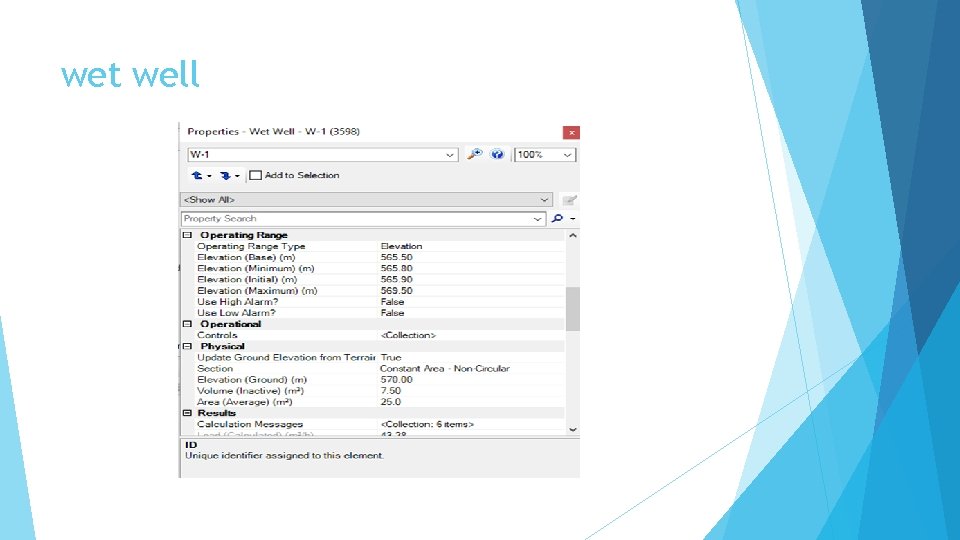
Task: Click the scrollbar up arrow in property grid
Action: tap(573, 236)
